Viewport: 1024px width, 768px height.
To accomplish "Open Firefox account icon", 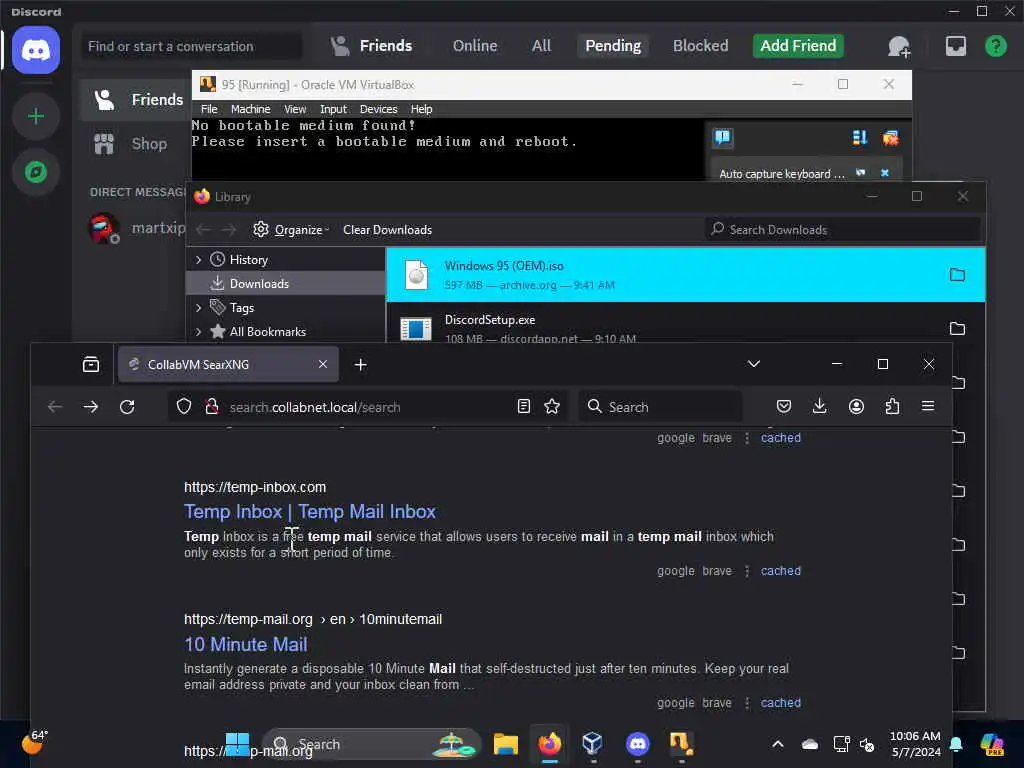I will click(856, 406).
